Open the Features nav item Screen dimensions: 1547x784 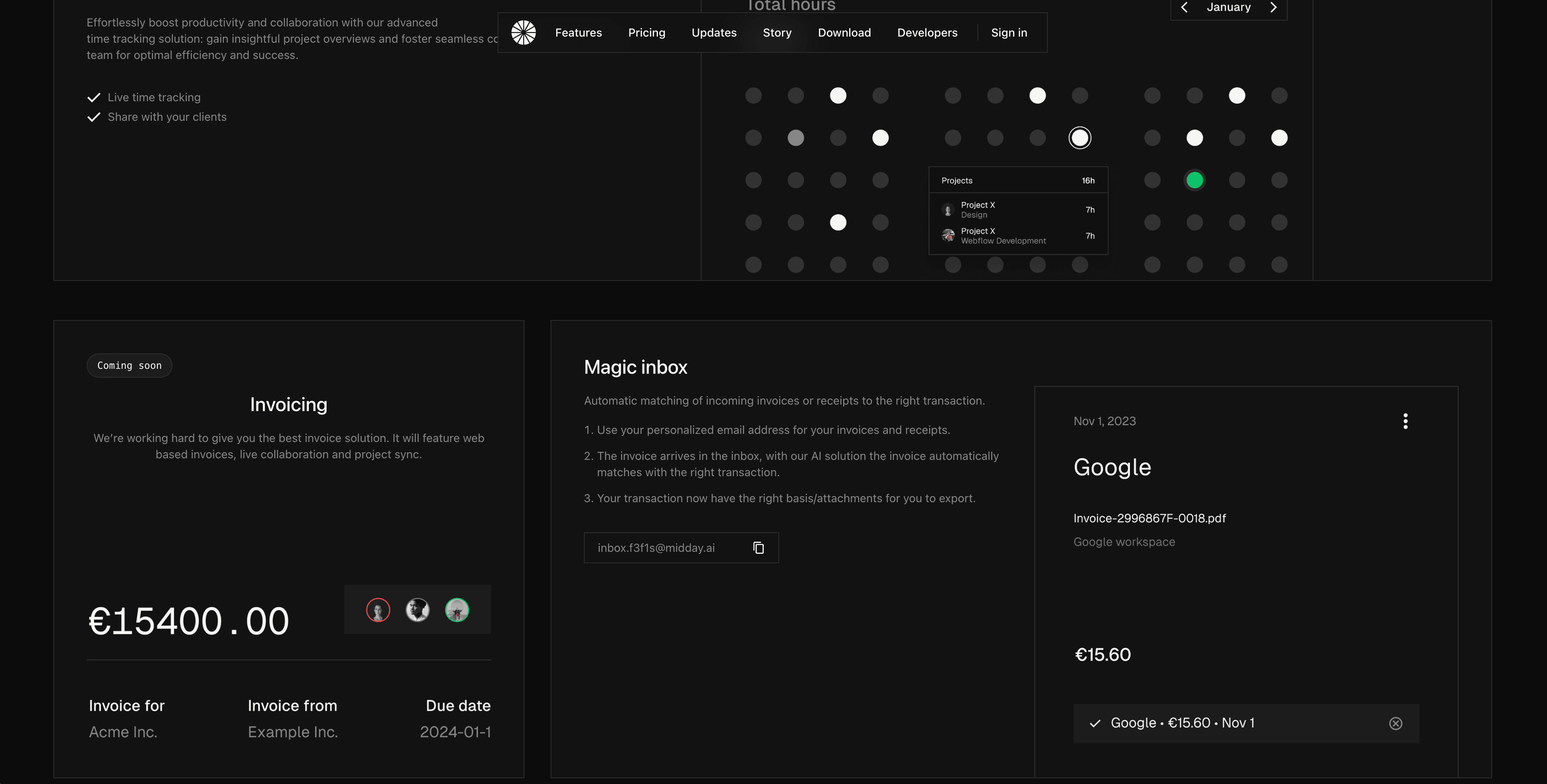pyautogui.click(x=578, y=33)
